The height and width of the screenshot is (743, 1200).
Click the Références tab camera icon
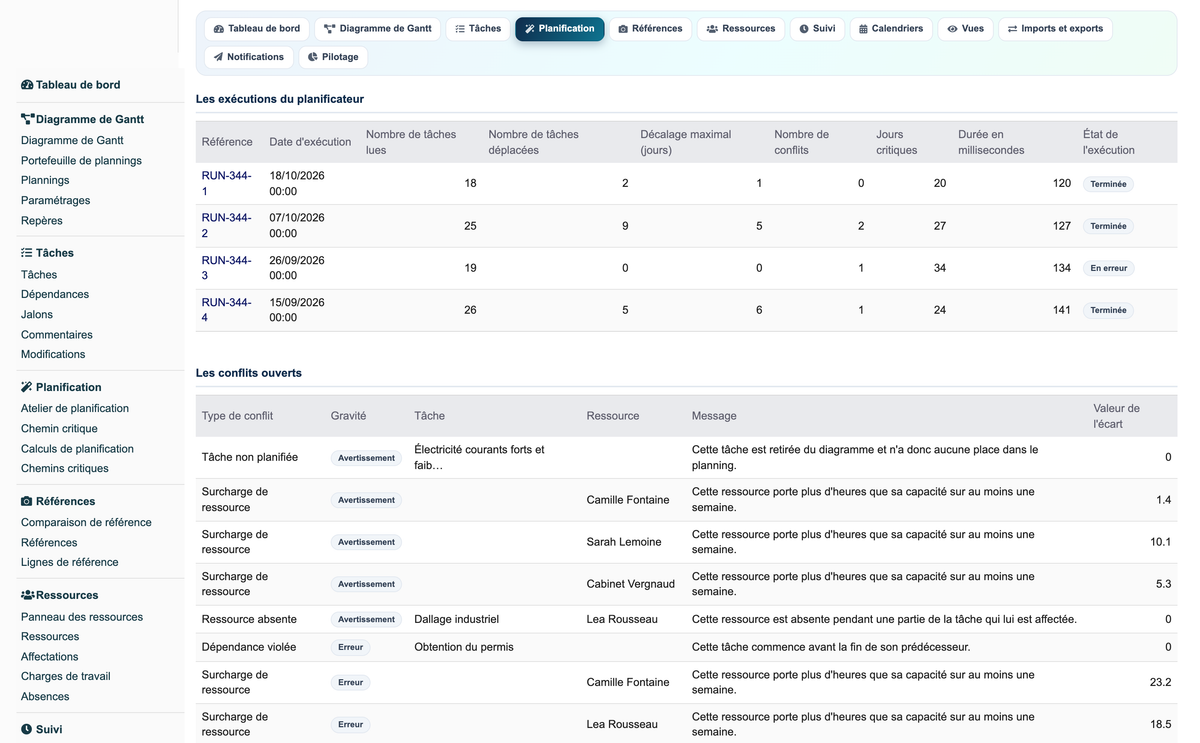[623, 29]
